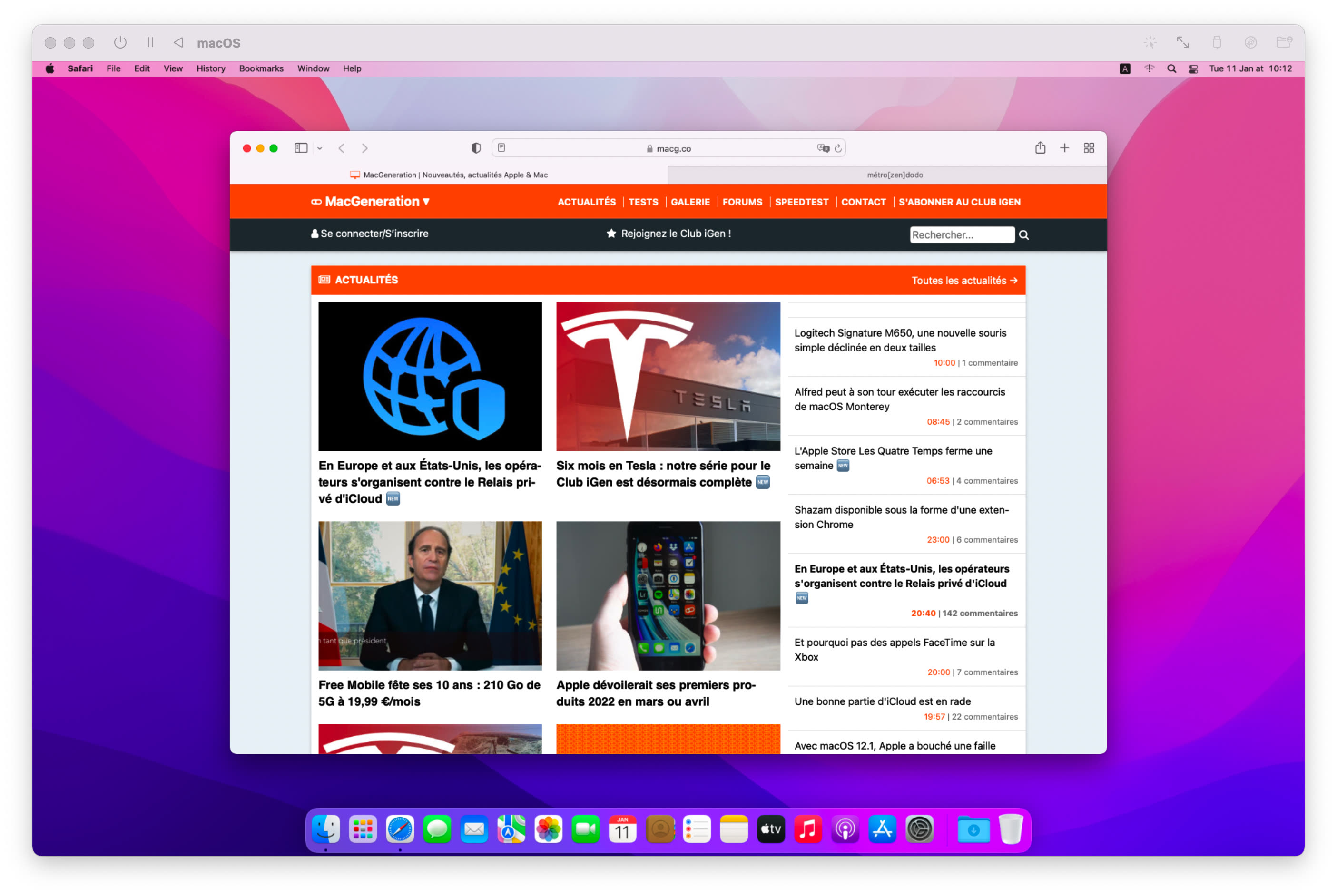Open ACTUALITÉS in the site navigation
The image size is (1337, 896).
(587, 202)
